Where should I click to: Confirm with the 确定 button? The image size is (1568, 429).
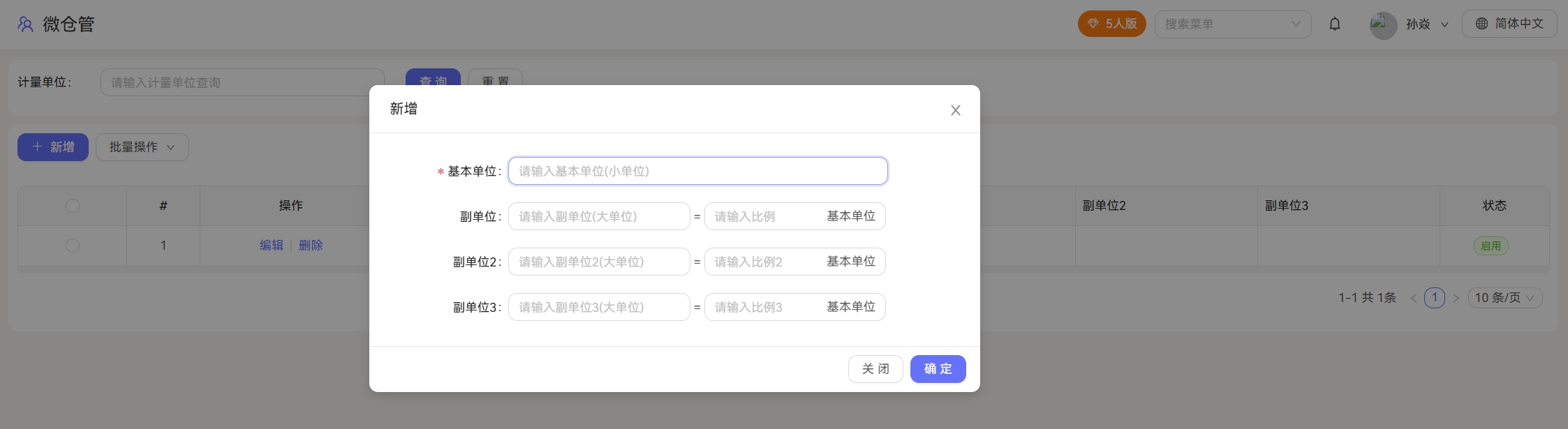(938, 369)
